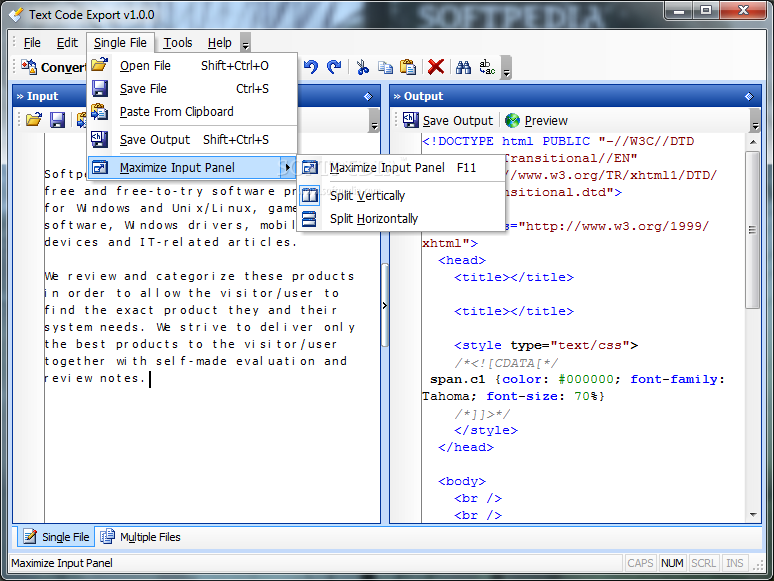Click the red X delete icon
The height and width of the screenshot is (581, 774).
[436, 67]
